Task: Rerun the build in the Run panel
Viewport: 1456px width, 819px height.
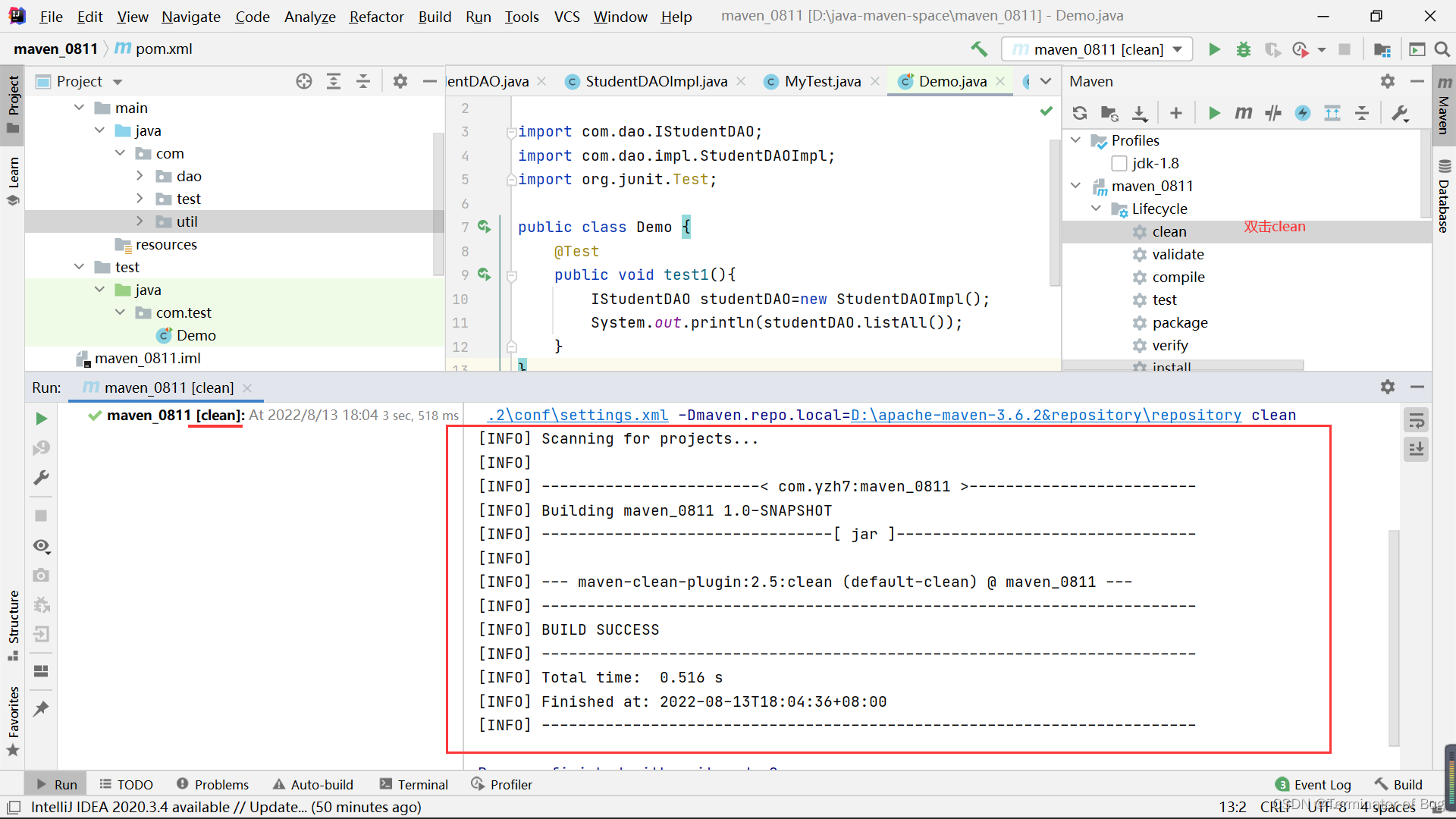Action: pos(42,419)
